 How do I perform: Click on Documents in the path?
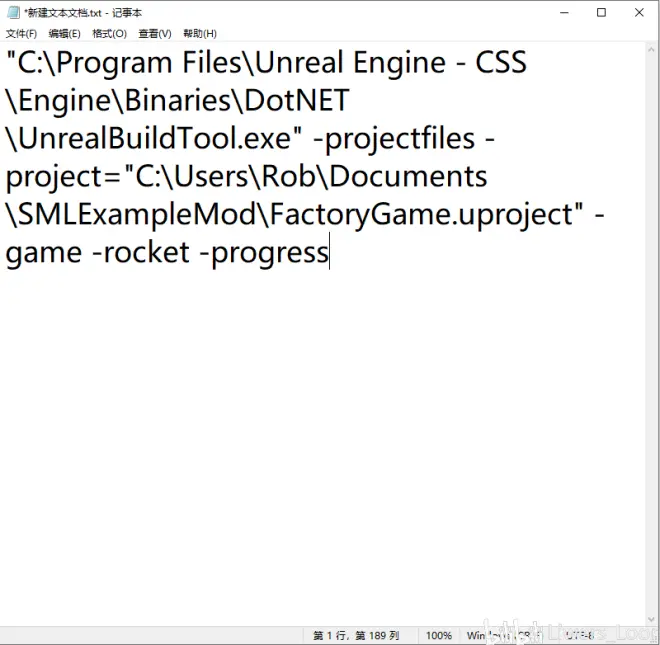tap(408, 176)
